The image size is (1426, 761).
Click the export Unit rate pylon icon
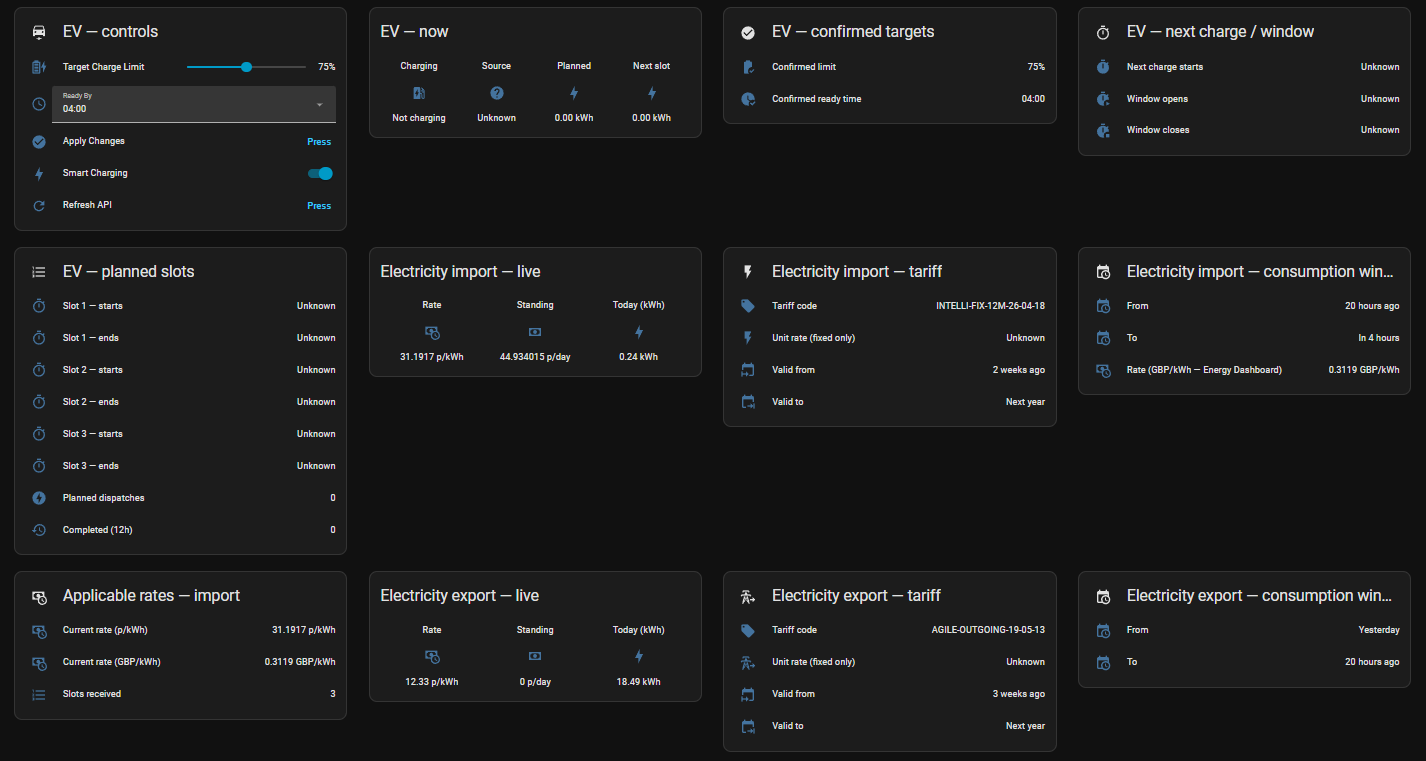point(748,662)
